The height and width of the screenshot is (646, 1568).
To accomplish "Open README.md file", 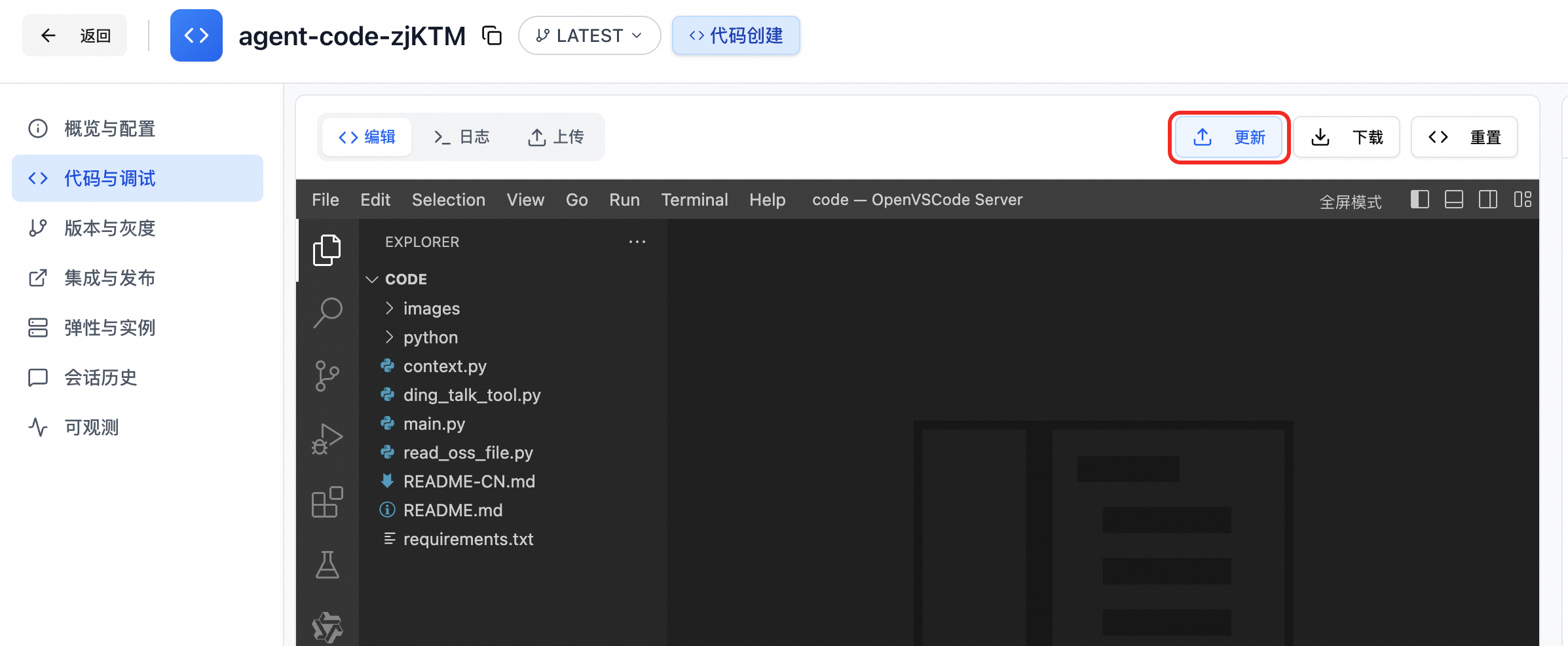I will pos(513,510).
